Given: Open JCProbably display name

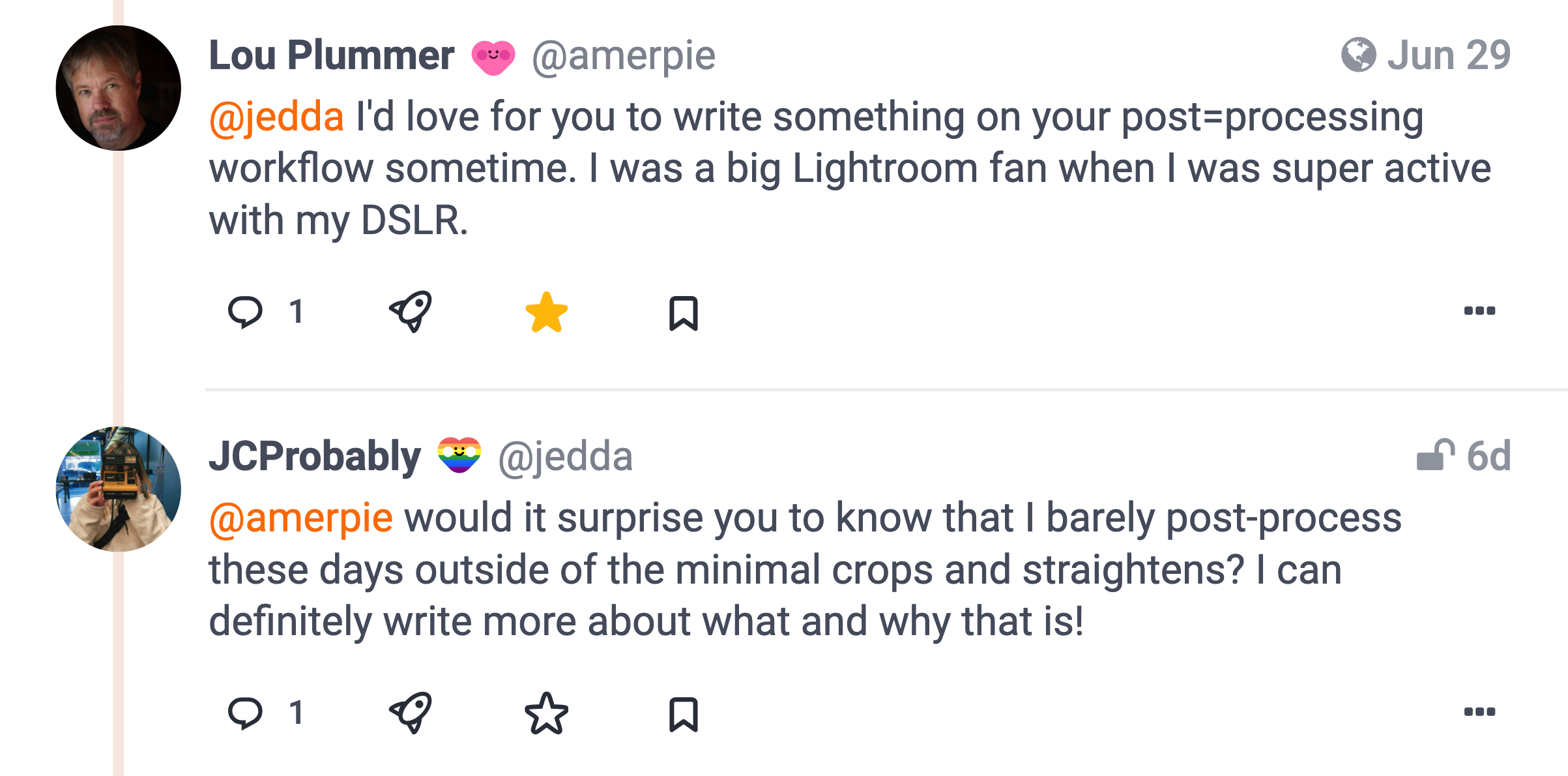Looking at the screenshot, I should 314,456.
